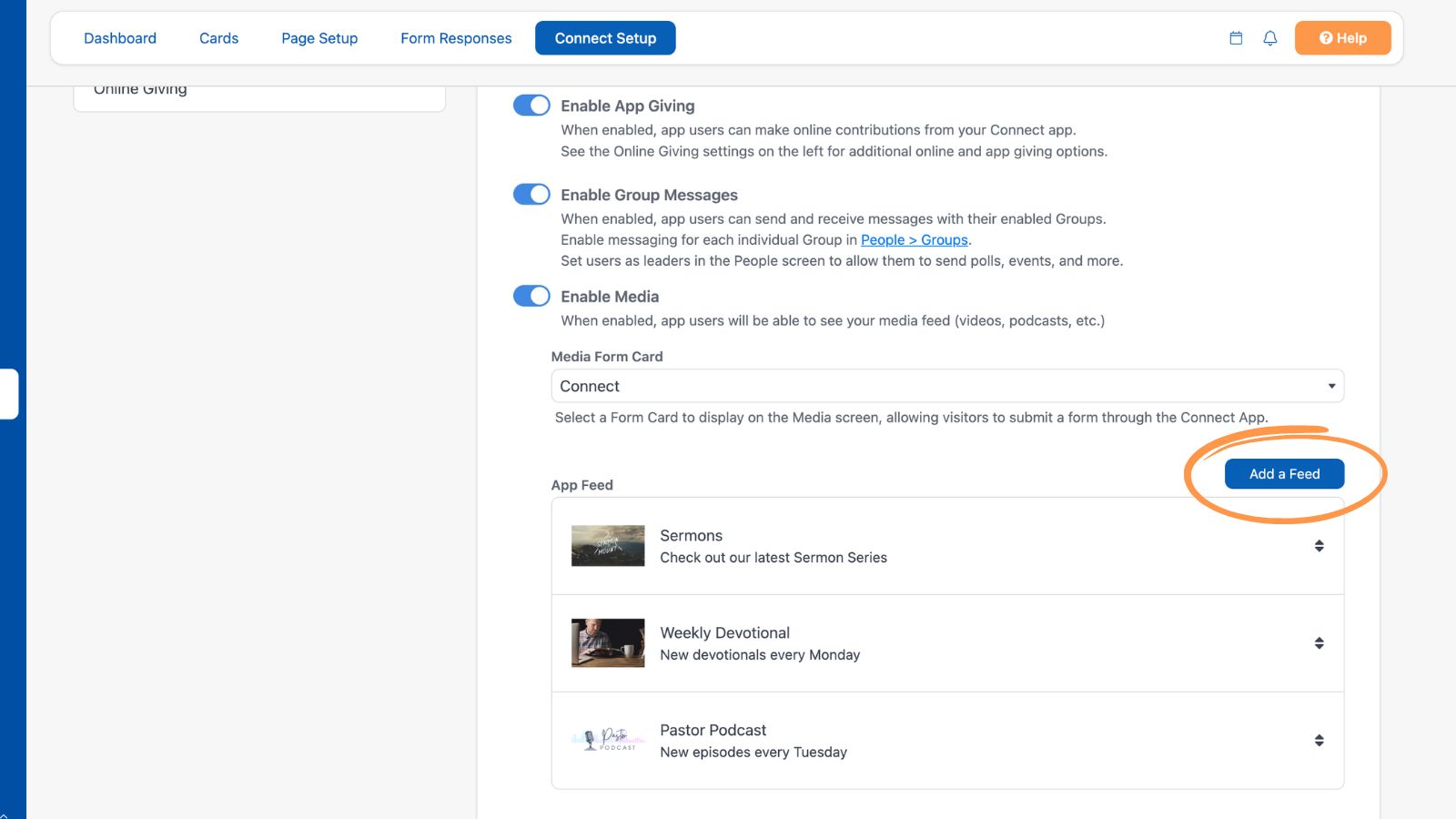Click the orange Help button
This screenshot has width=1456, height=819.
click(x=1343, y=38)
